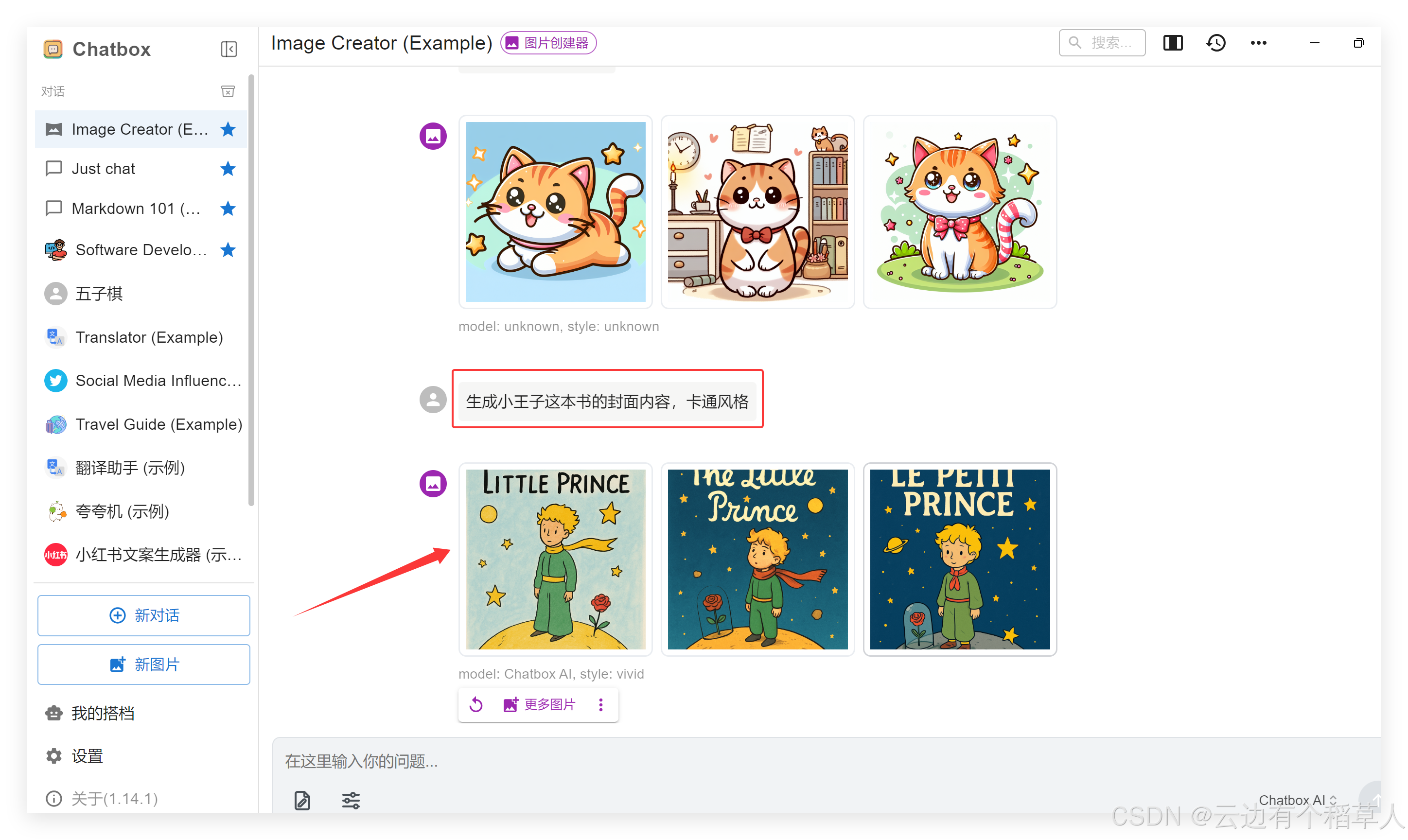Open the cat on green grass image
This screenshot has height=840, width=1408.
coord(960,211)
